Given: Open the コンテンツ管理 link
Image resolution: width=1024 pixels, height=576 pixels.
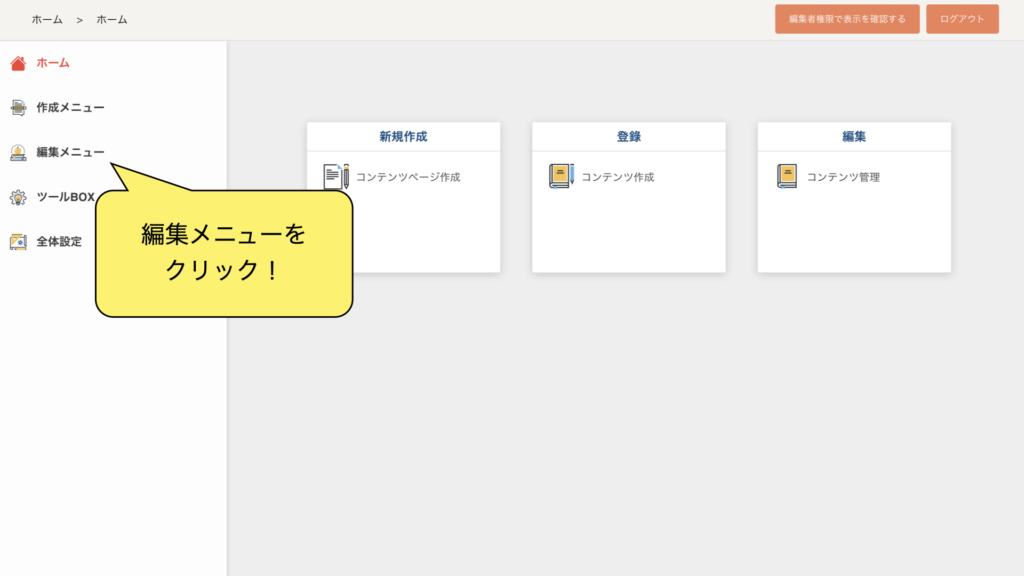Looking at the screenshot, I should (x=843, y=177).
